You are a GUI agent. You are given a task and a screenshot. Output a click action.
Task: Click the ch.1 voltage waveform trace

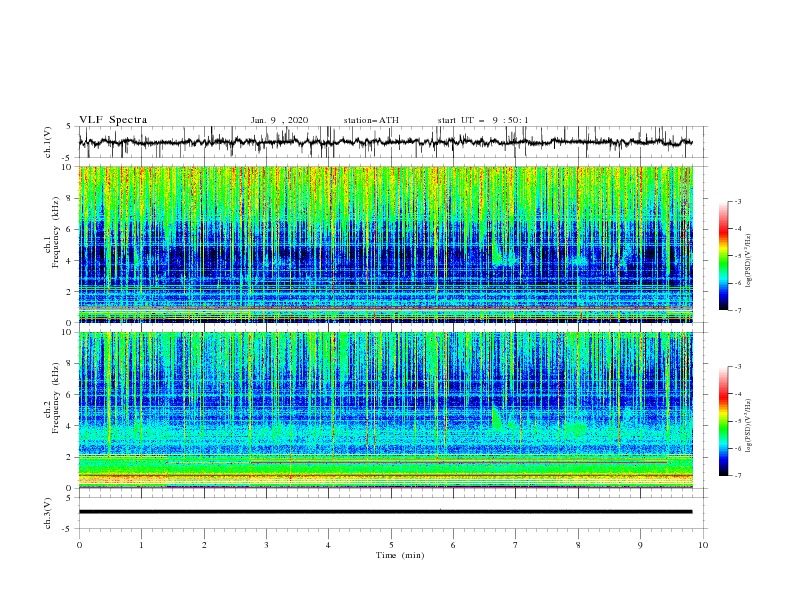(385, 142)
